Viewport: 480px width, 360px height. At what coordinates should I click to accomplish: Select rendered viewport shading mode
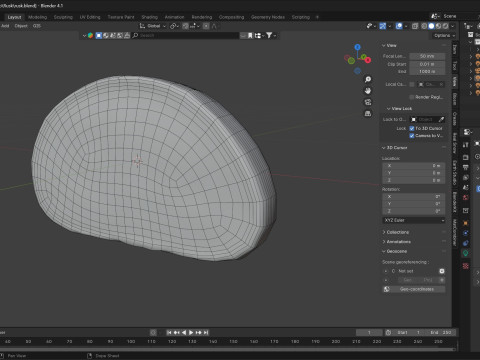(x=445, y=26)
